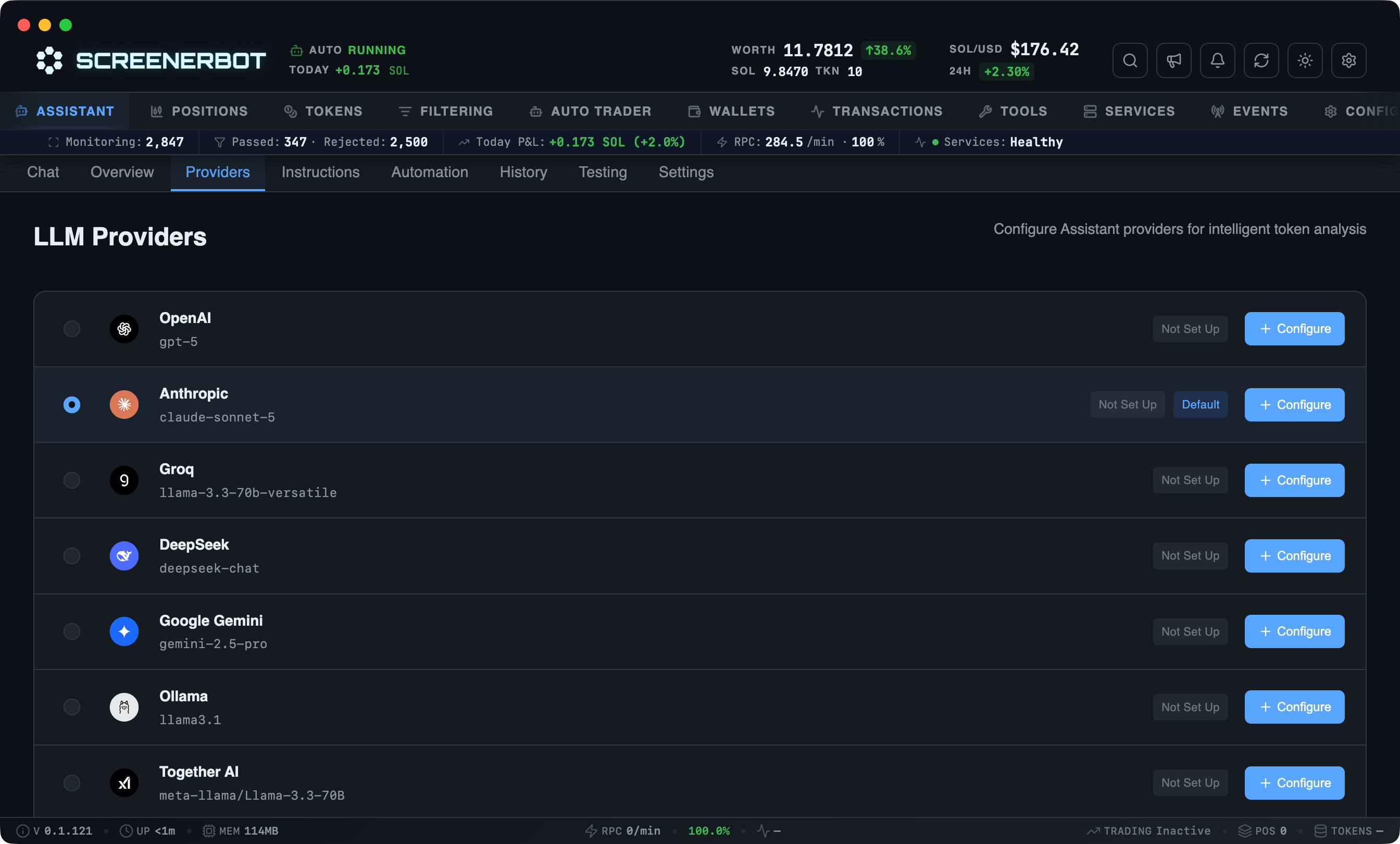This screenshot has width=1400, height=844.
Task: Open the settings gear icon in header
Action: (x=1348, y=60)
